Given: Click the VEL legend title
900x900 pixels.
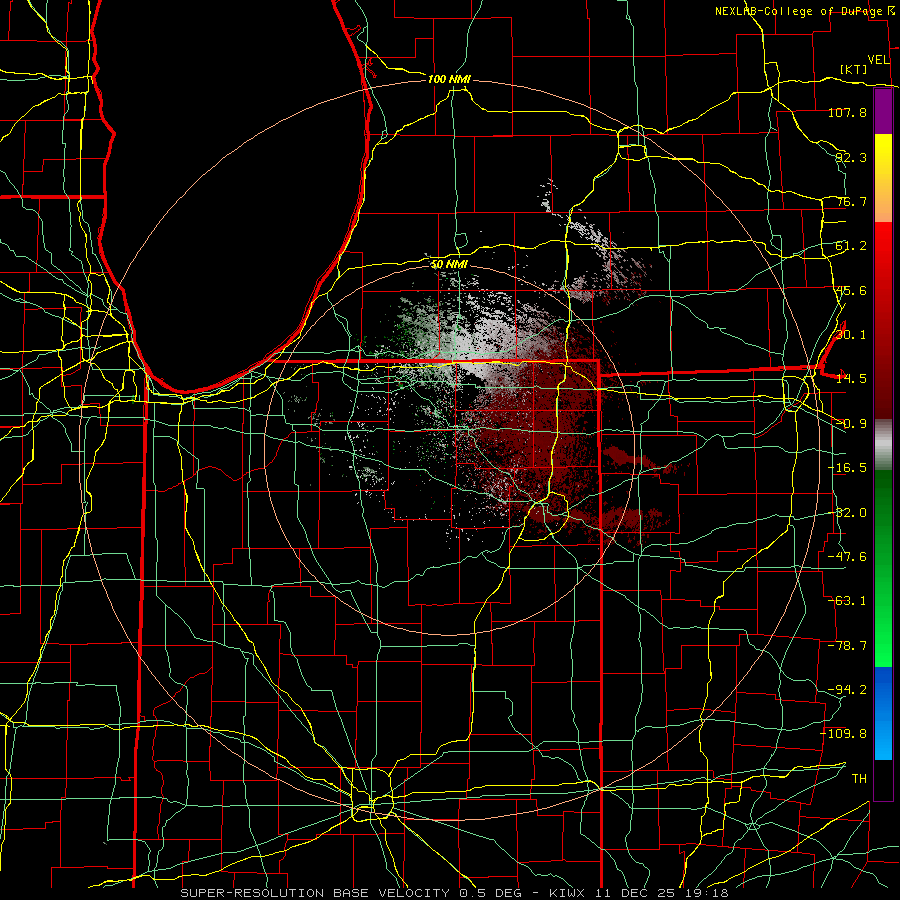Looking at the screenshot, I should [879, 60].
